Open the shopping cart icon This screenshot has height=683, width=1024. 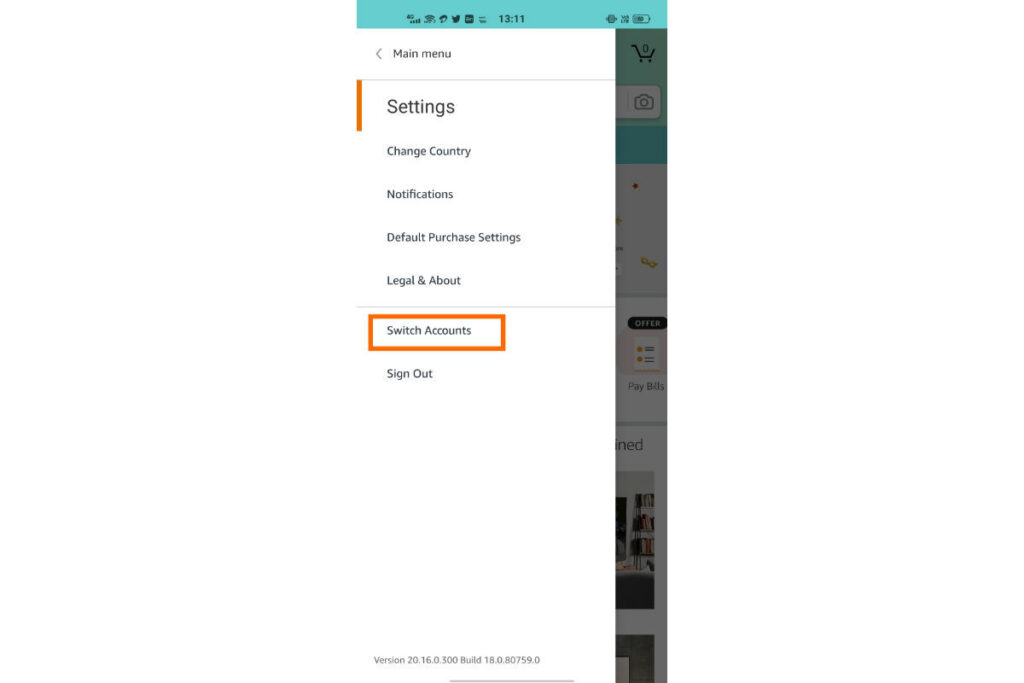pos(643,52)
